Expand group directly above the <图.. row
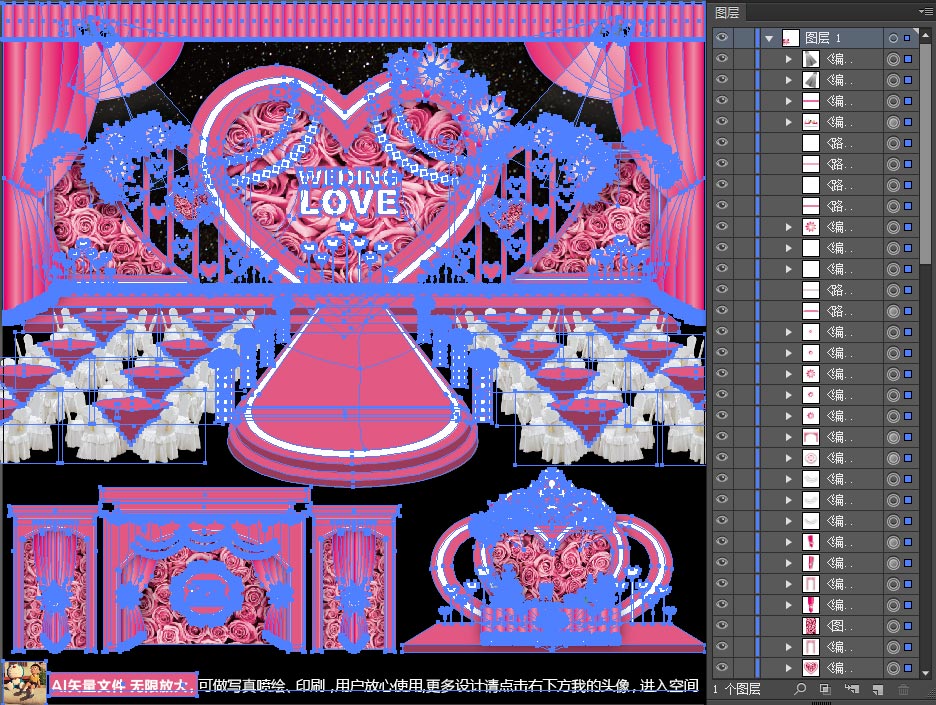This screenshot has width=936, height=705. pyautogui.click(x=789, y=605)
